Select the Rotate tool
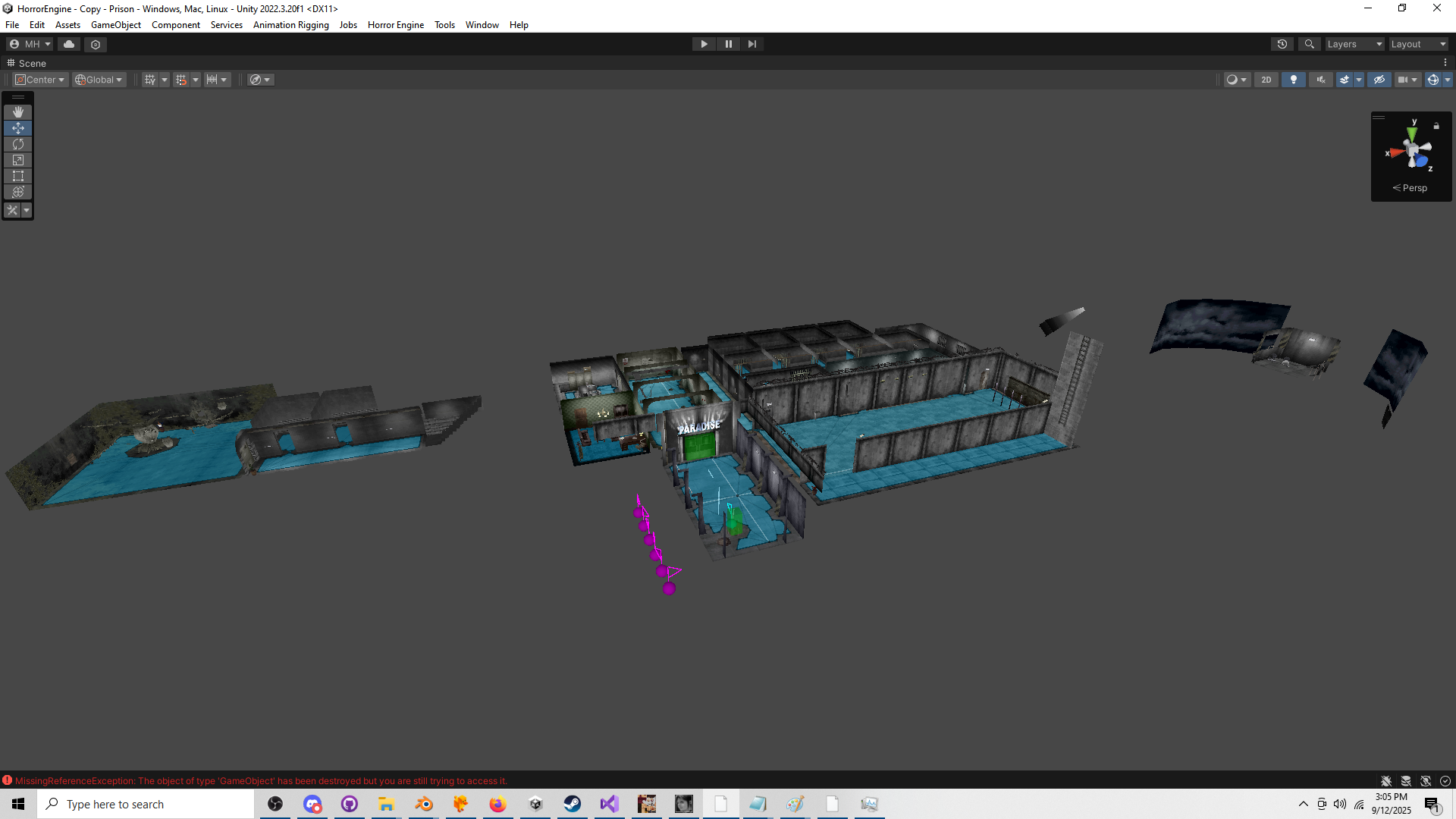 (x=18, y=144)
